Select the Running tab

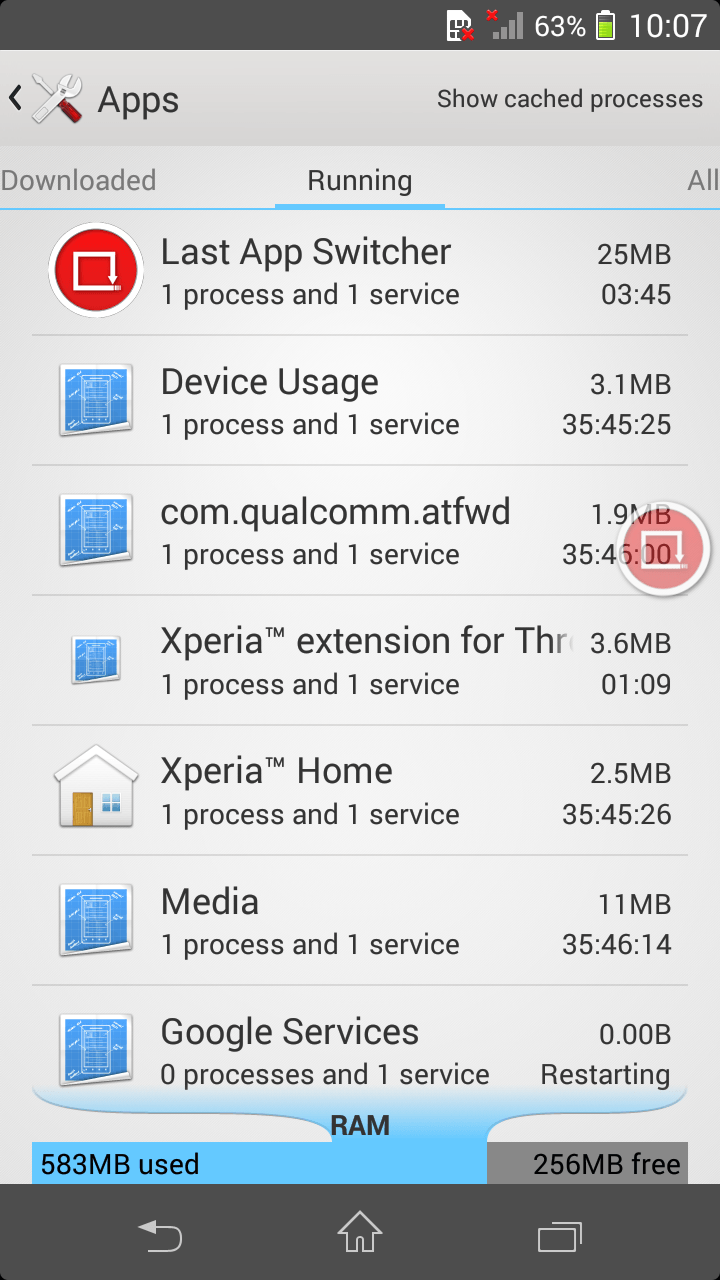click(360, 181)
